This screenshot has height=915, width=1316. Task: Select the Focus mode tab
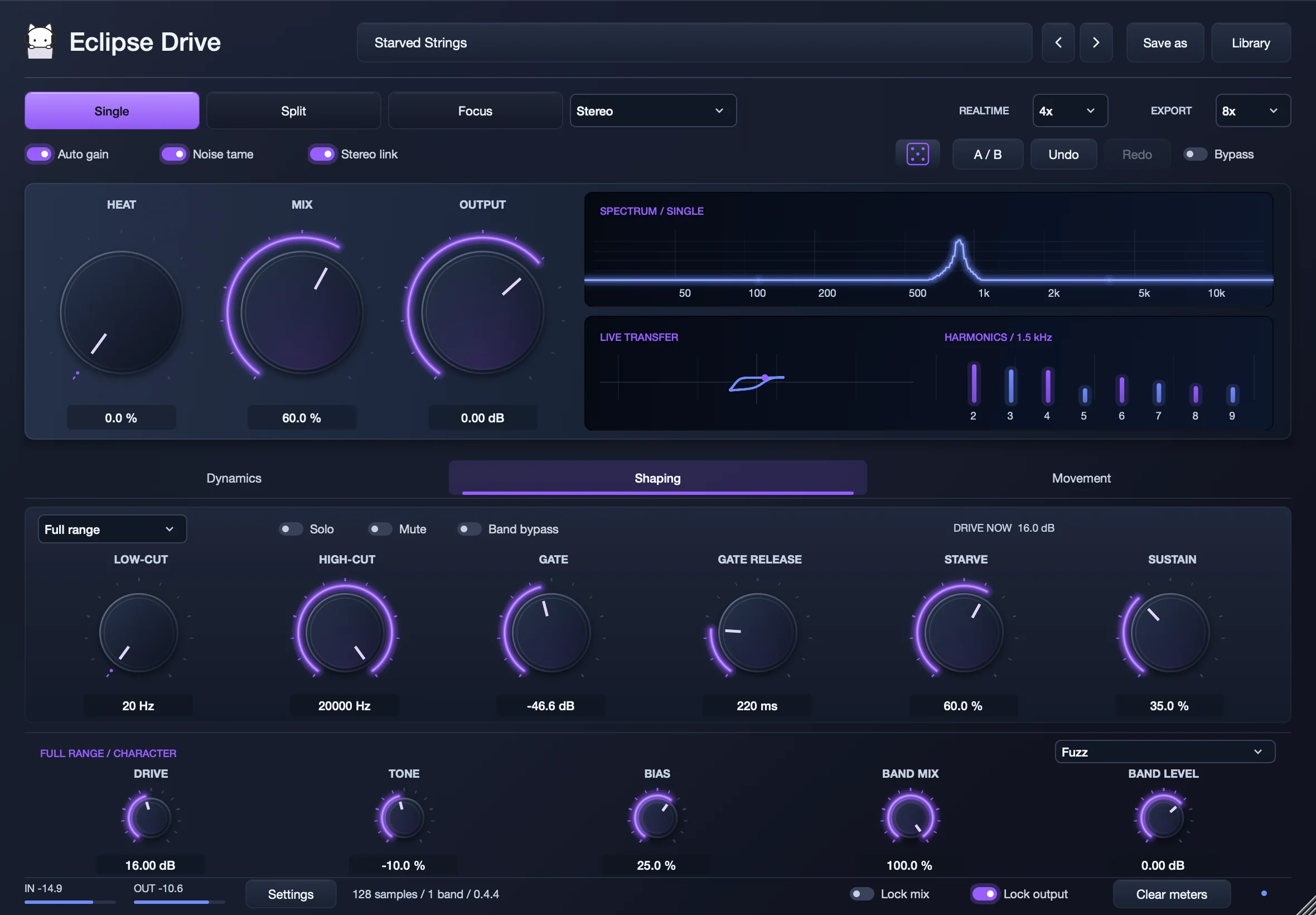(475, 110)
